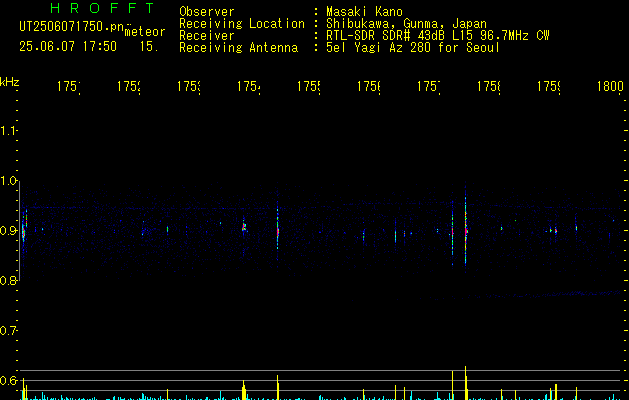Select the file name UT2506071750.pn

point(71,27)
